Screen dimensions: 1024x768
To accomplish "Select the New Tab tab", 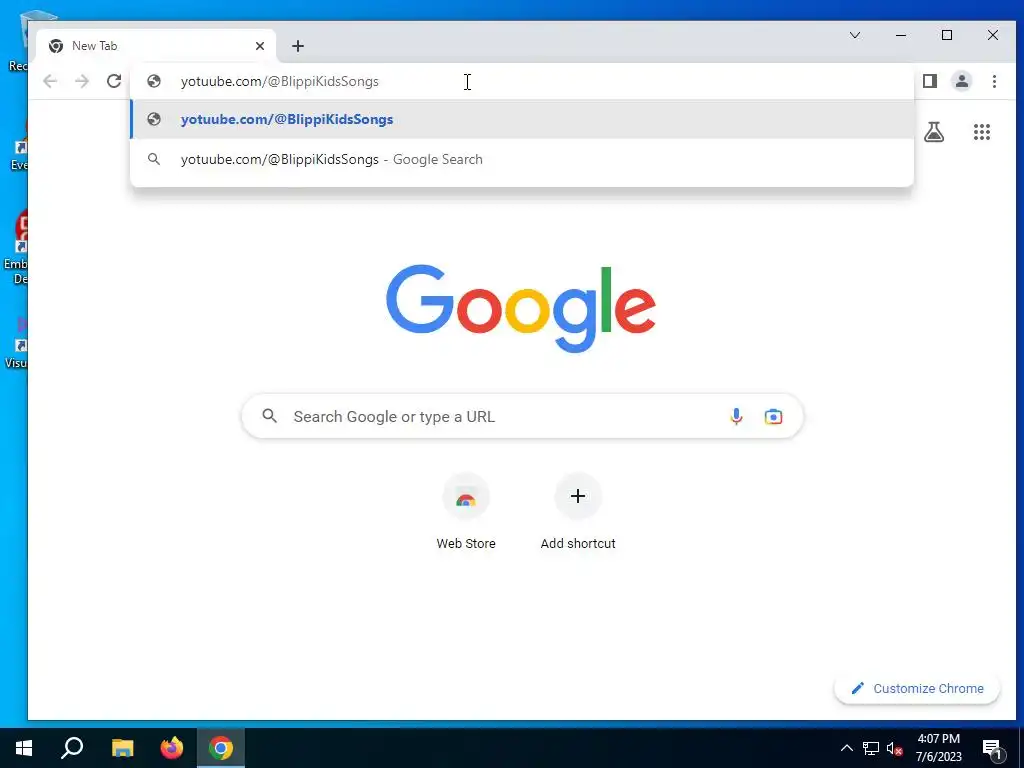I will coord(155,46).
